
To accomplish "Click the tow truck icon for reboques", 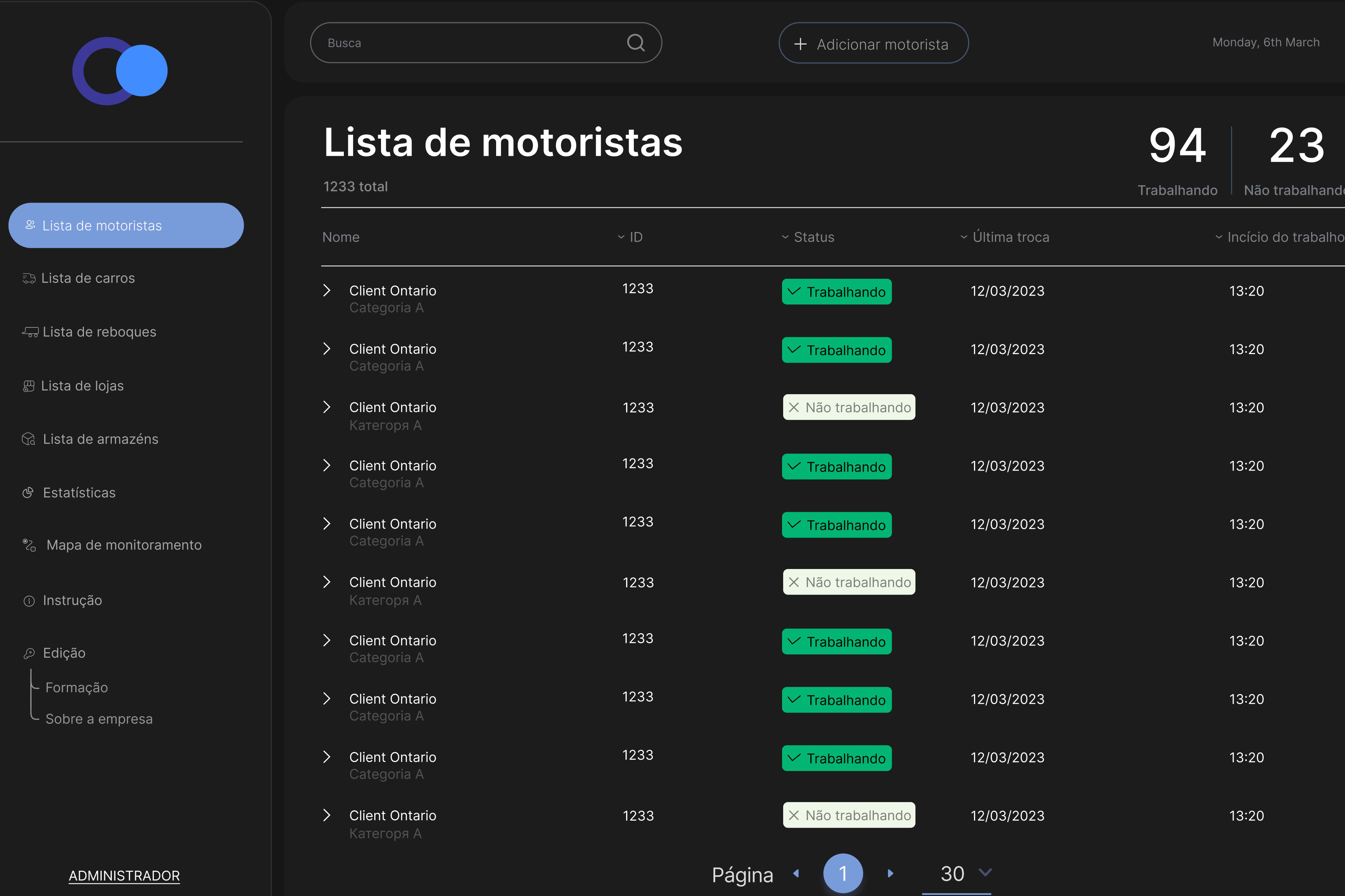I will (30, 332).
